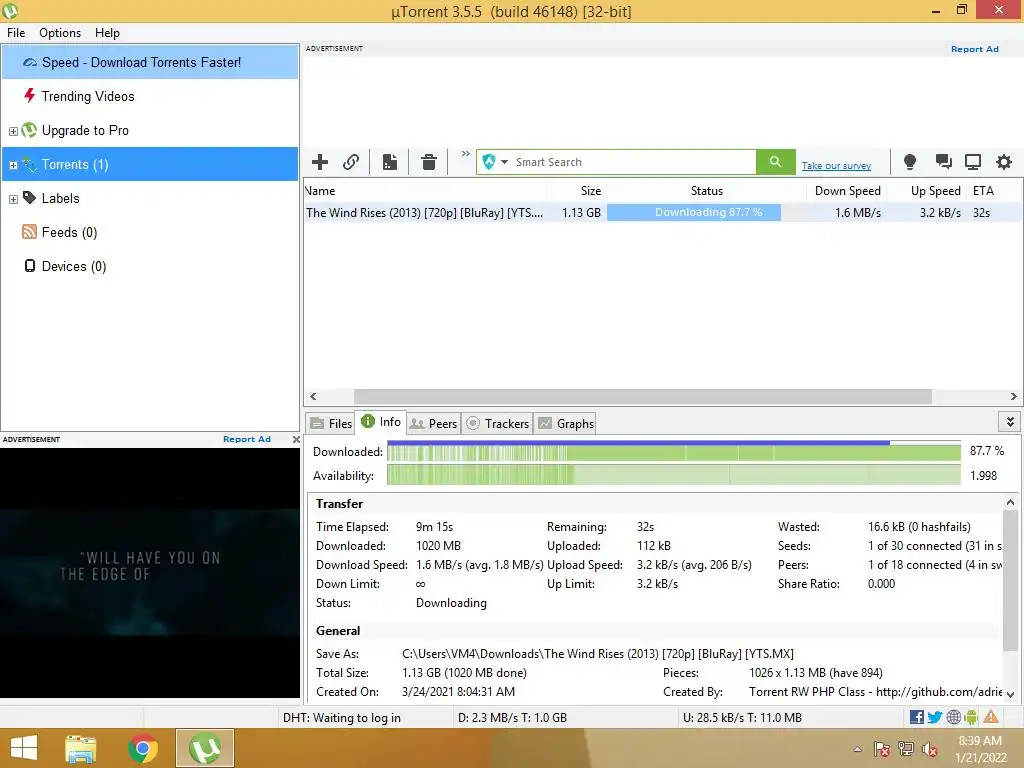
Task: Collapse the detail pane with double-chevron button
Action: [x=1010, y=422]
